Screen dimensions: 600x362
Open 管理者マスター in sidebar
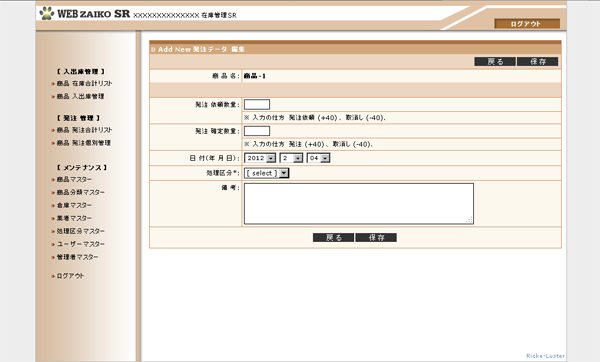point(77,257)
